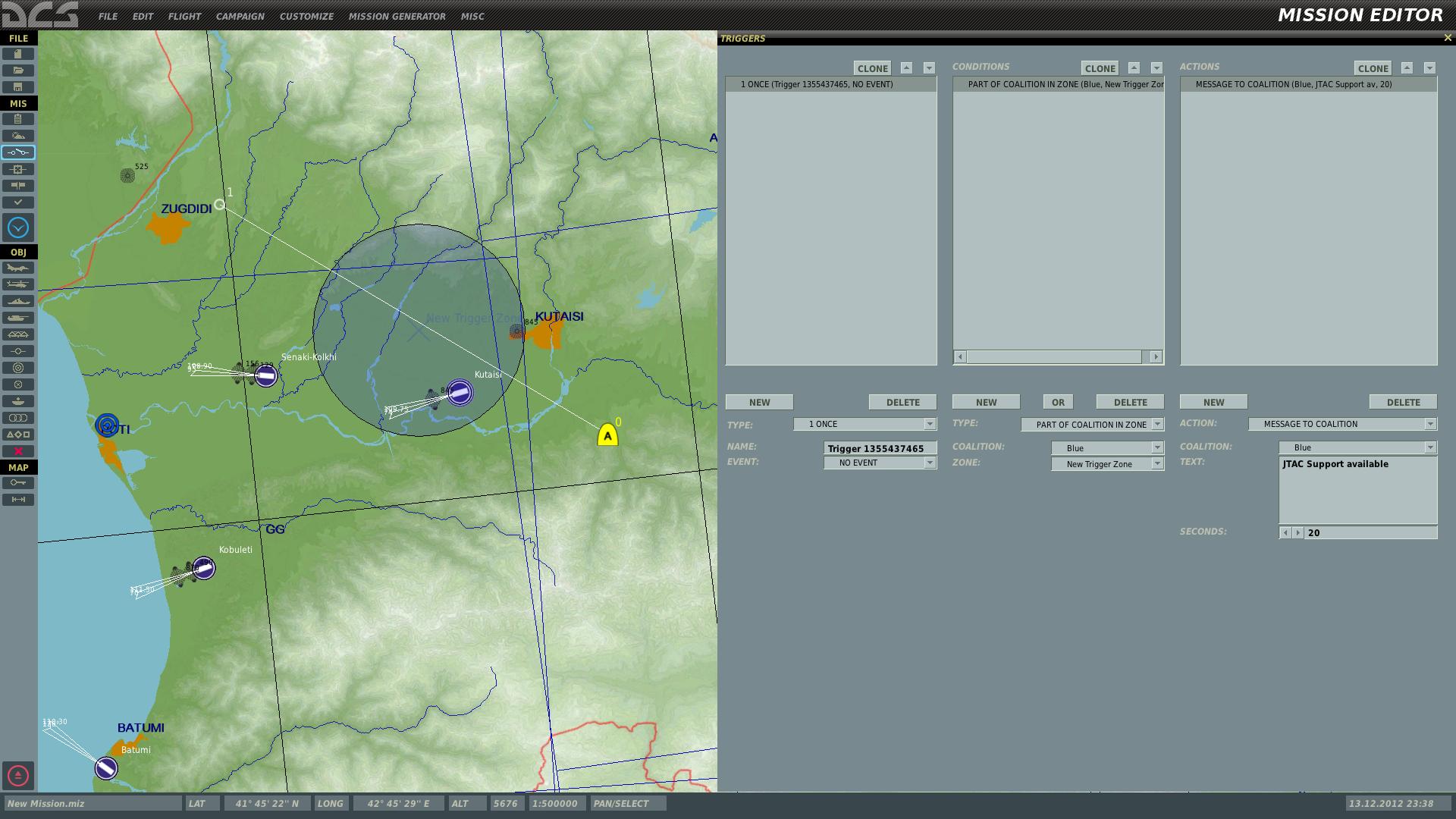Click the OR button under conditions
1456x819 pixels.
[1058, 402]
